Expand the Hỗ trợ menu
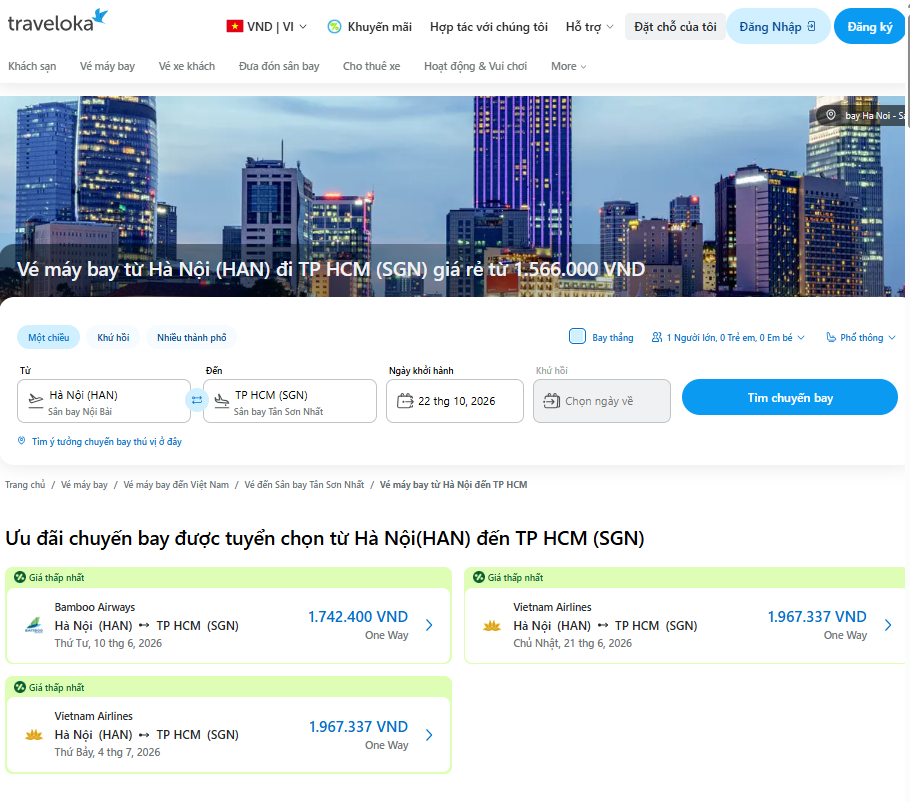 click(x=590, y=27)
